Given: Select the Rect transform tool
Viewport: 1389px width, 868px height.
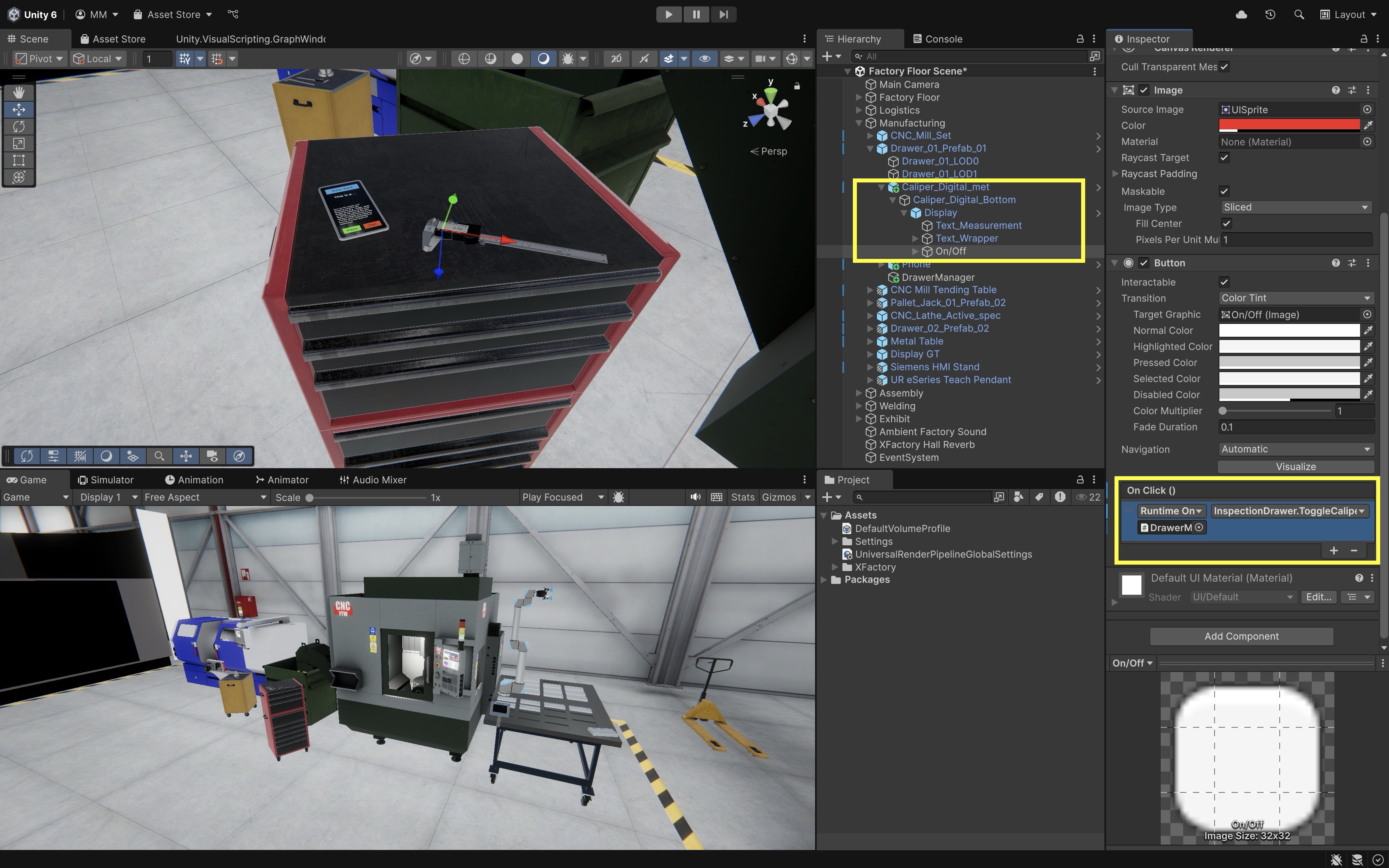Looking at the screenshot, I should click(x=18, y=160).
